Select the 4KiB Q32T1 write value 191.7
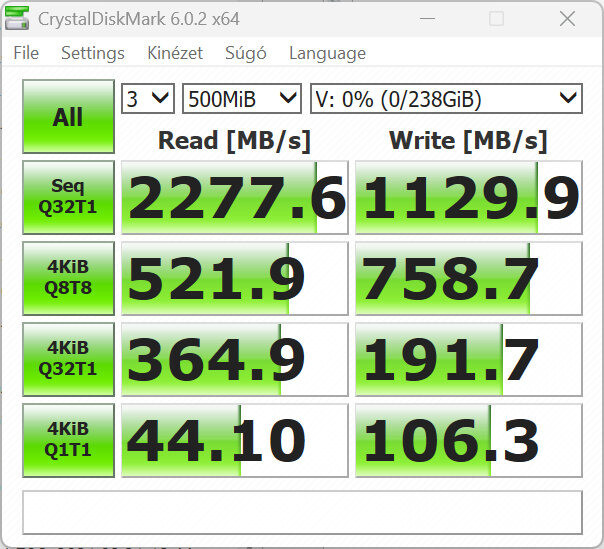This screenshot has height=549, width=604. (469, 359)
